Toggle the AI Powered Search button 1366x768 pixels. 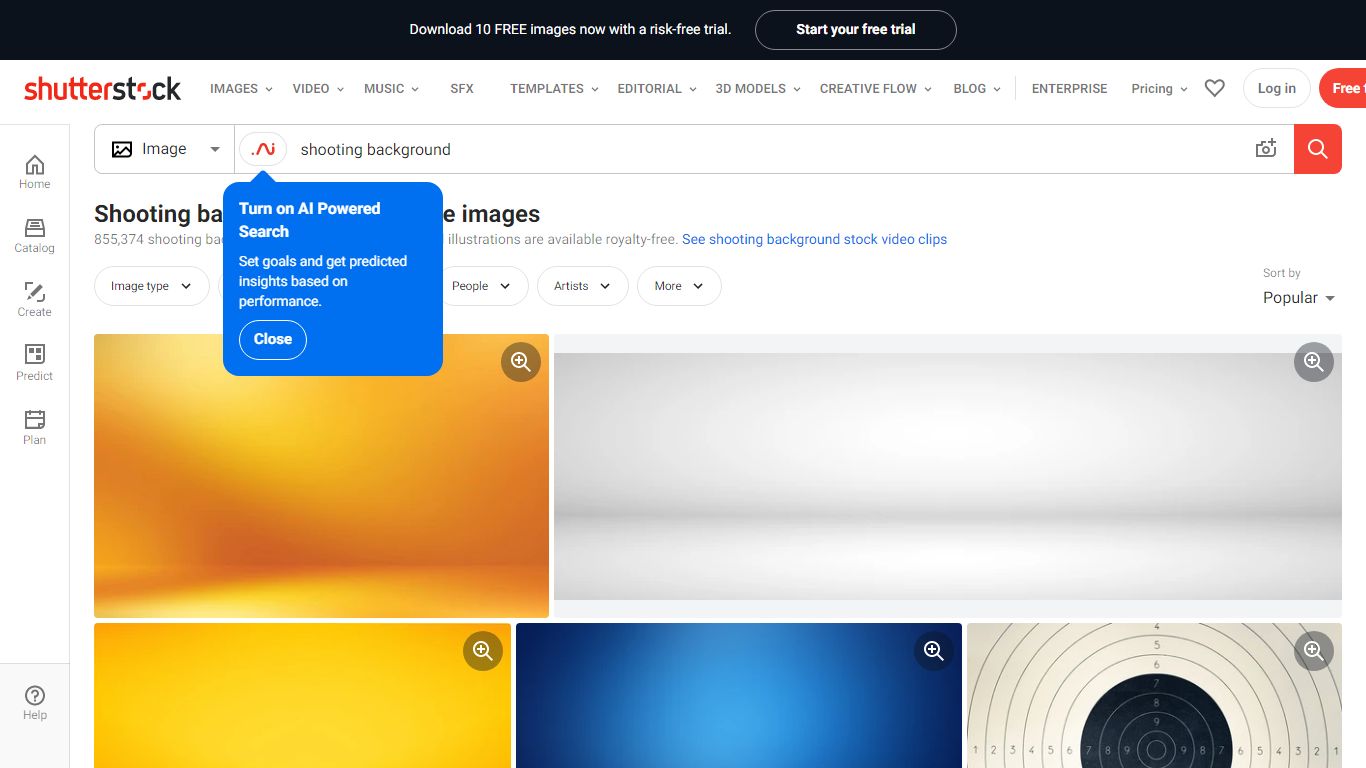point(263,149)
